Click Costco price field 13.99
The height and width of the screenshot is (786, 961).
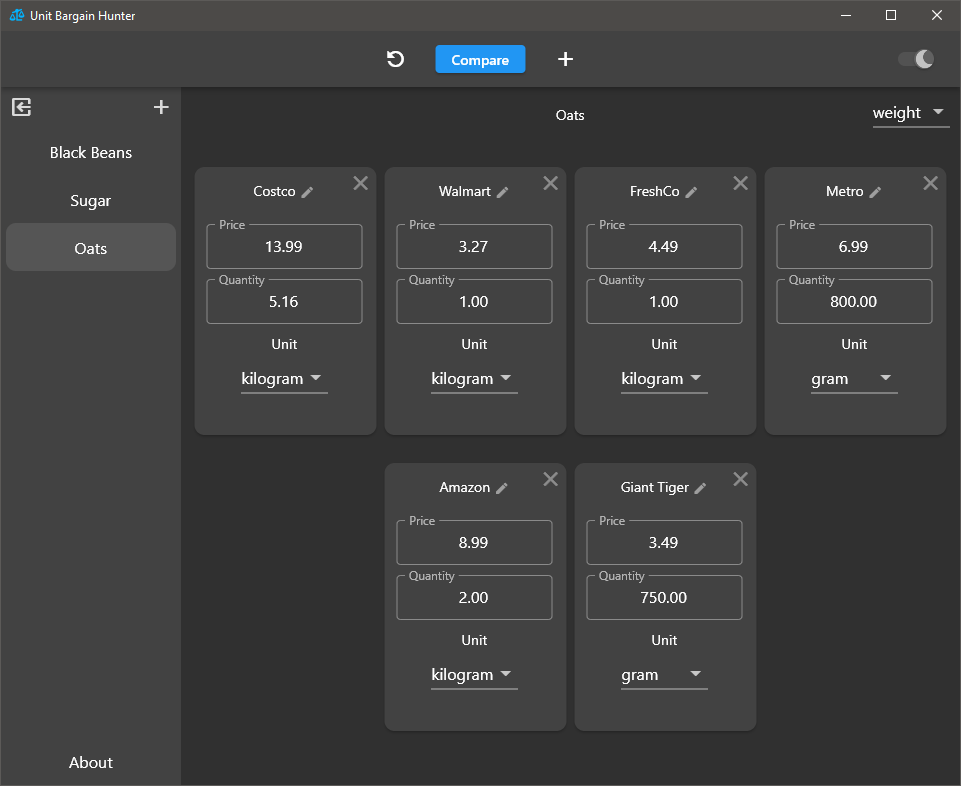click(x=284, y=246)
